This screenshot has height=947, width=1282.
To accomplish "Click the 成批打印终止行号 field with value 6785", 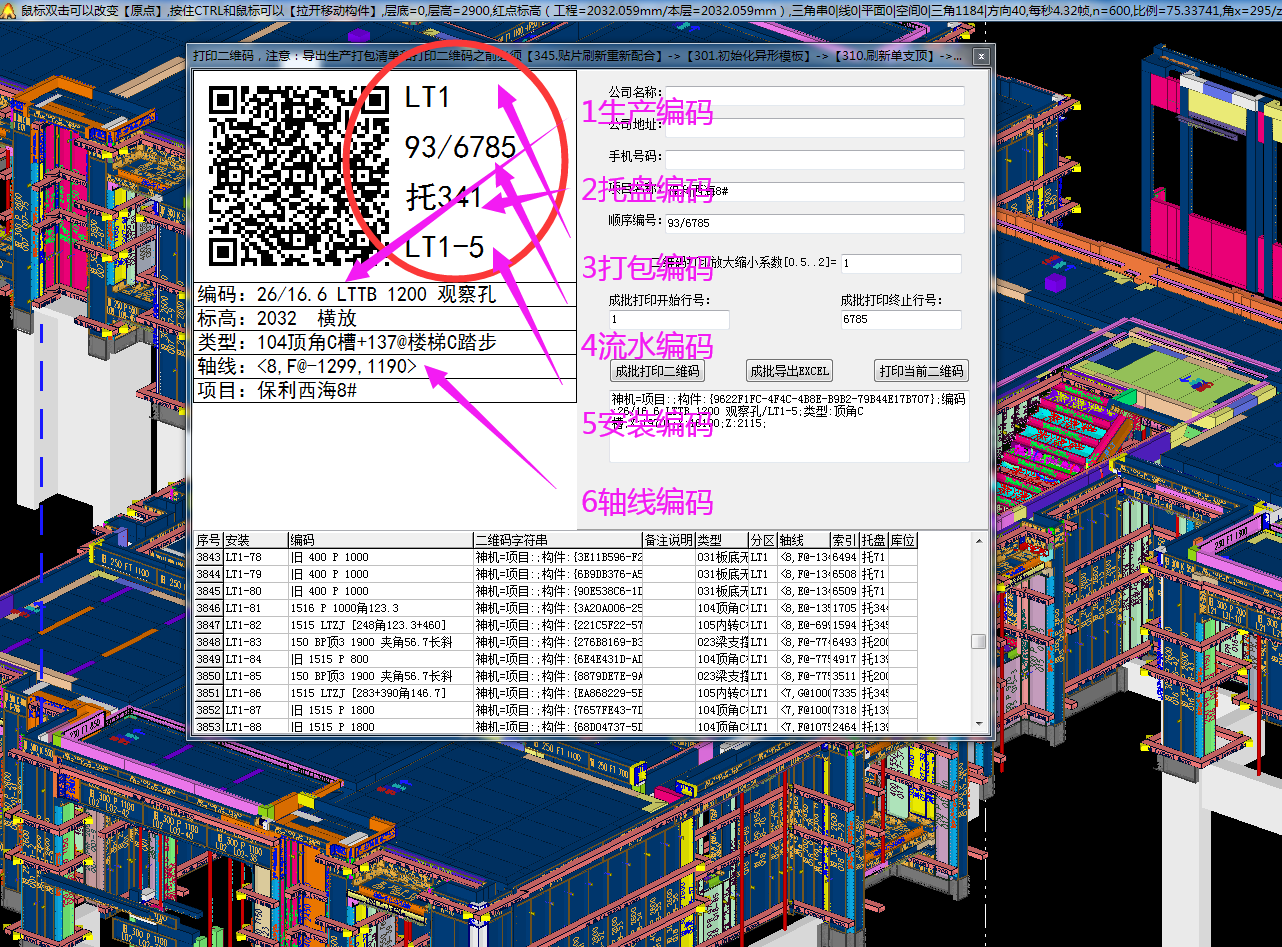I will [x=901, y=320].
